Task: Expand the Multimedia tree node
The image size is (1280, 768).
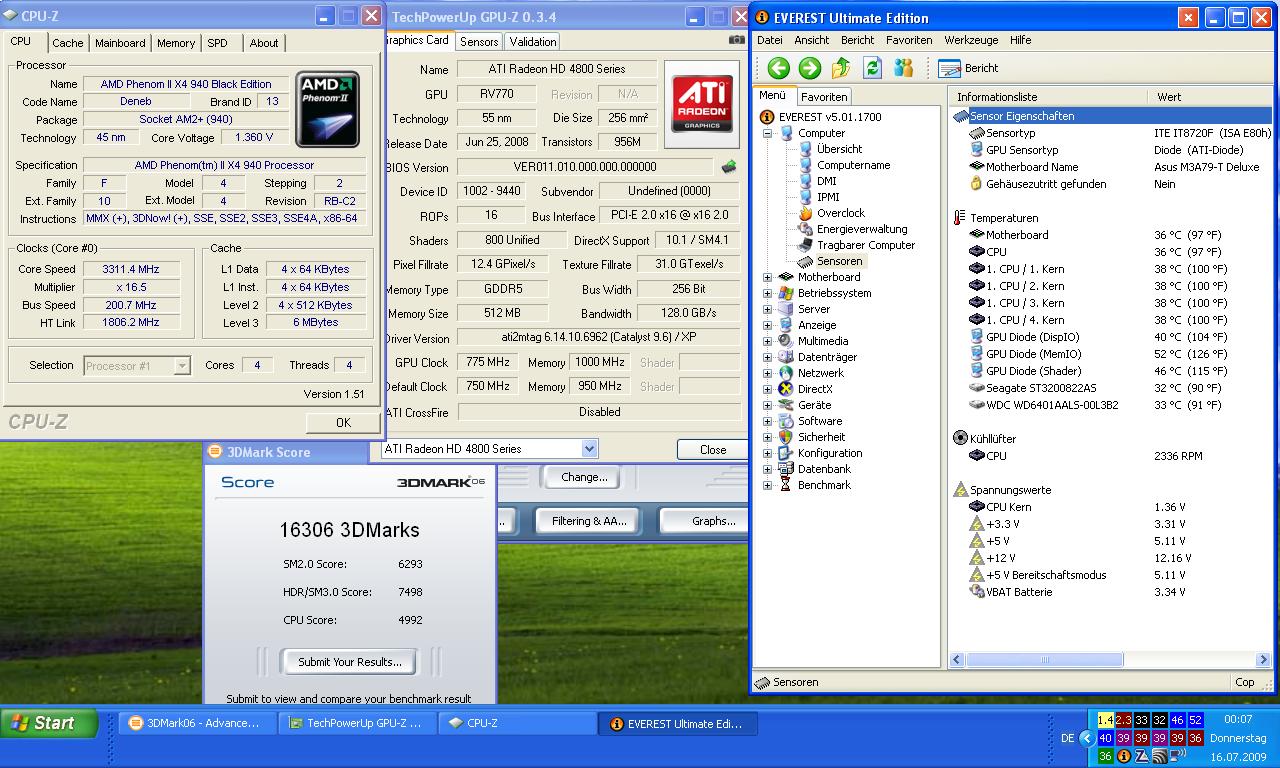Action: click(768, 341)
